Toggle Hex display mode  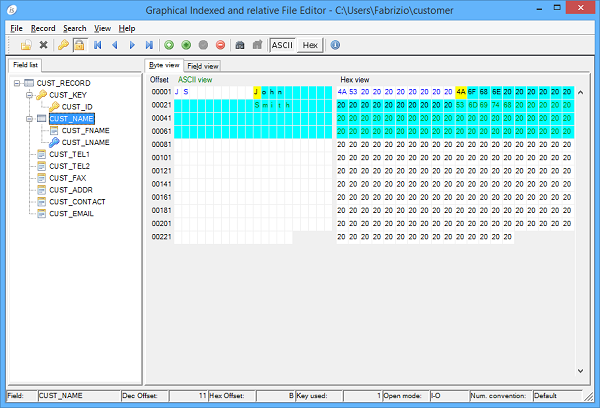pyautogui.click(x=310, y=45)
